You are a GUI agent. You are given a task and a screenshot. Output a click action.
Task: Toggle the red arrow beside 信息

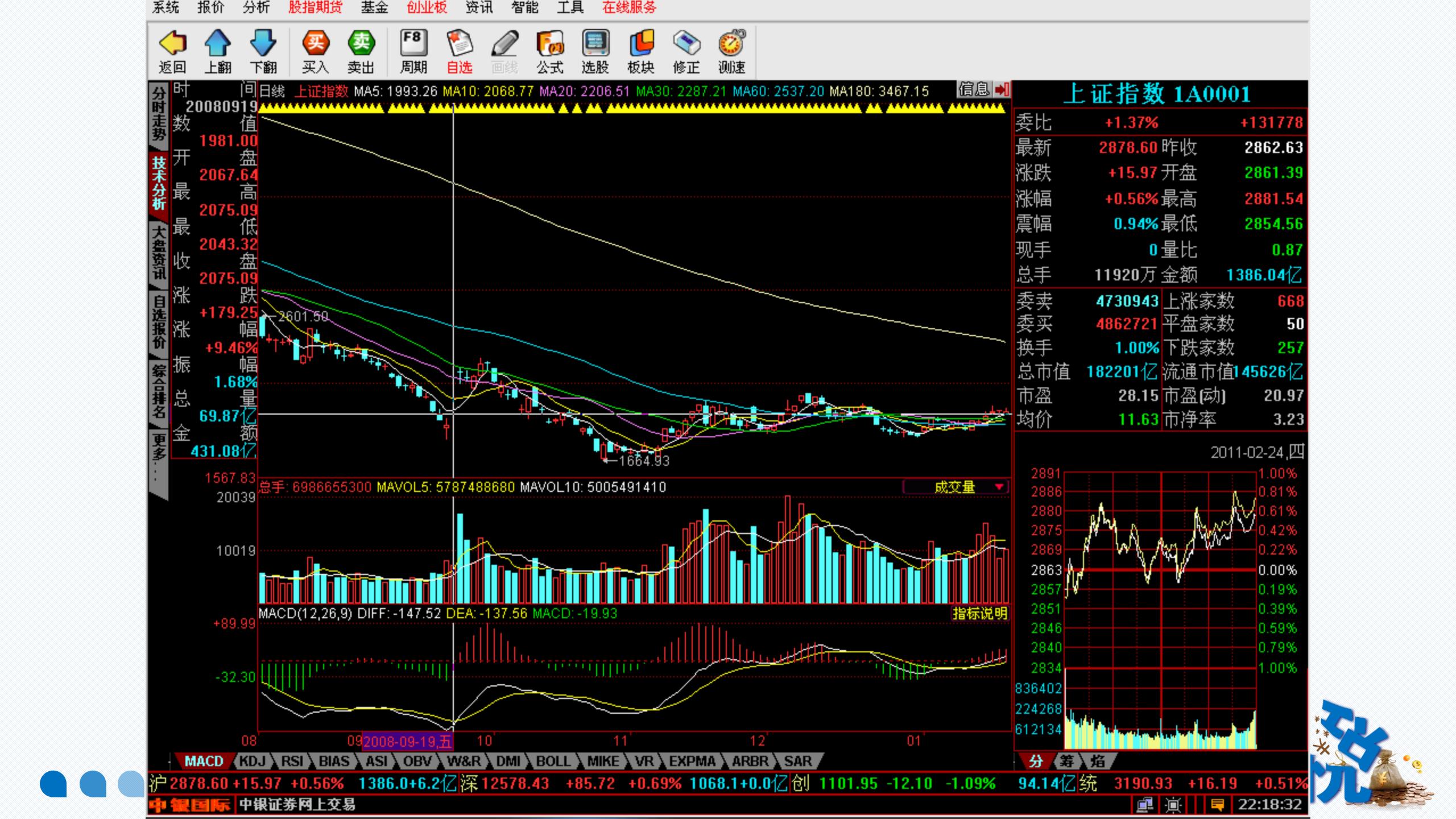tap(1002, 89)
